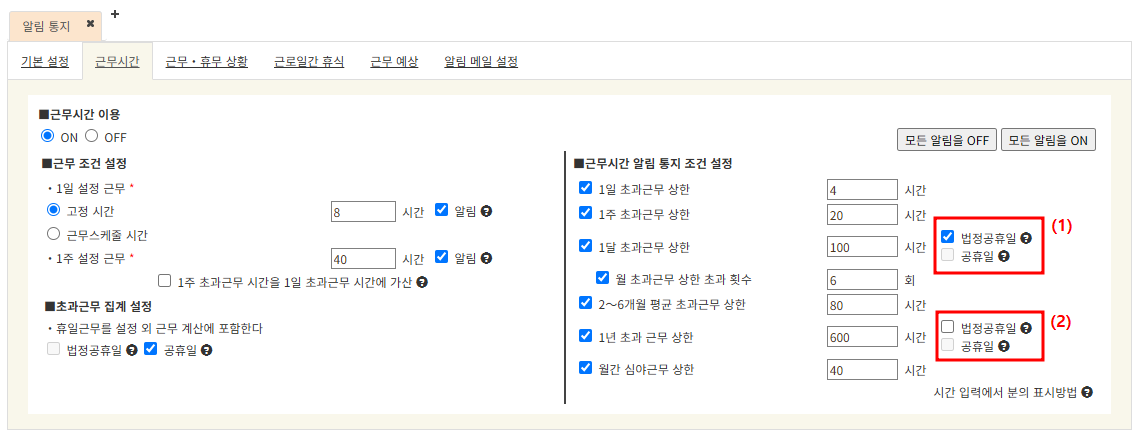Open the 알림 메일 설정 tab
1140x437 pixels.
click(481, 62)
